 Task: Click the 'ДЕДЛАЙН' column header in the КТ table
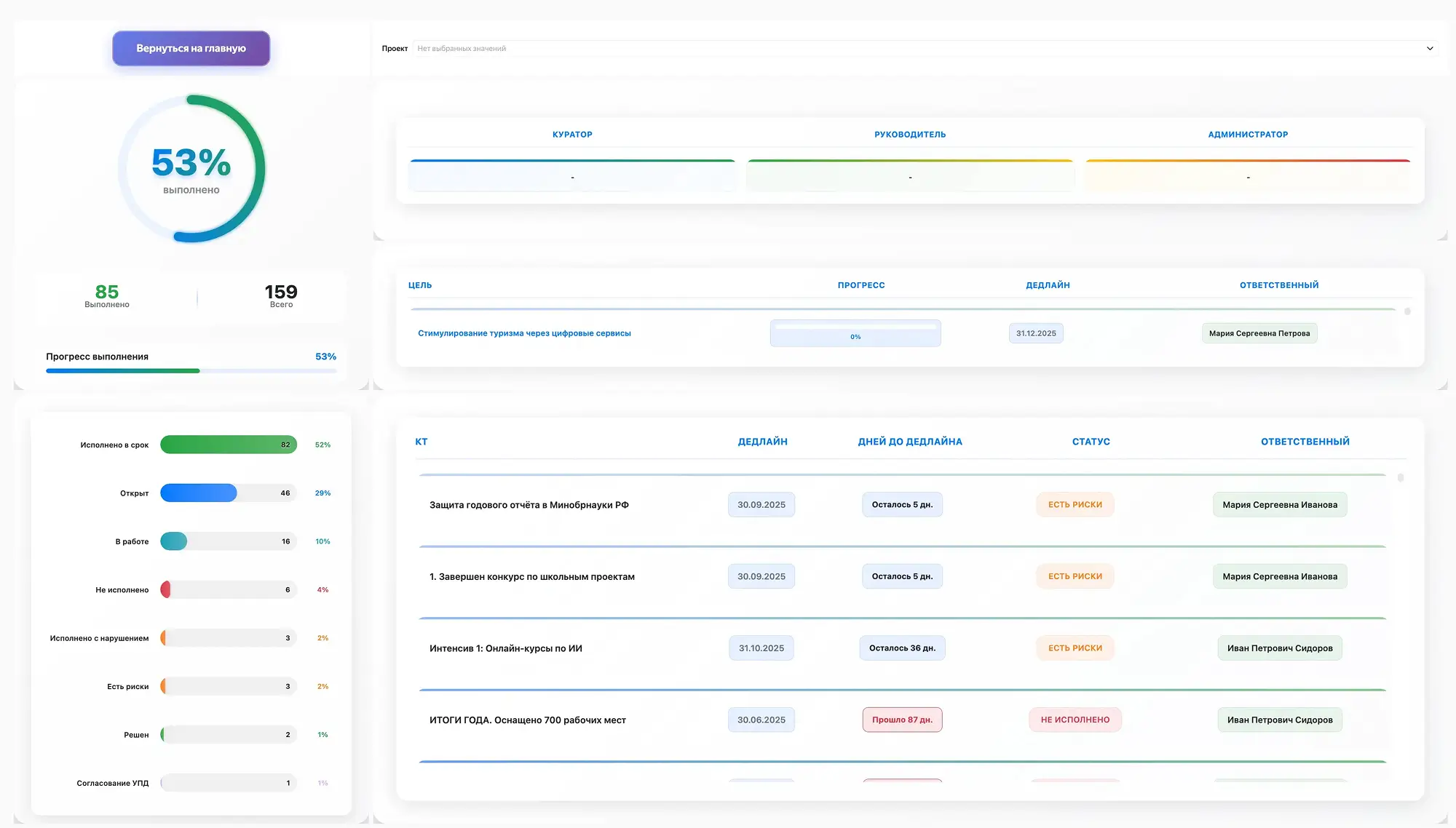(x=762, y=442)
